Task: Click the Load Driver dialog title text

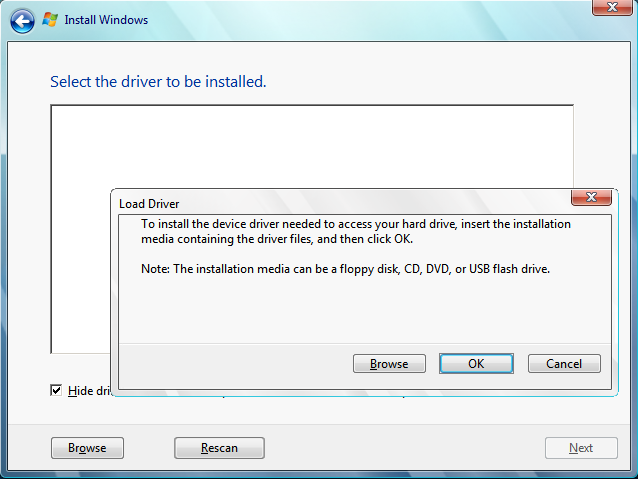Action: coord(149,204)
